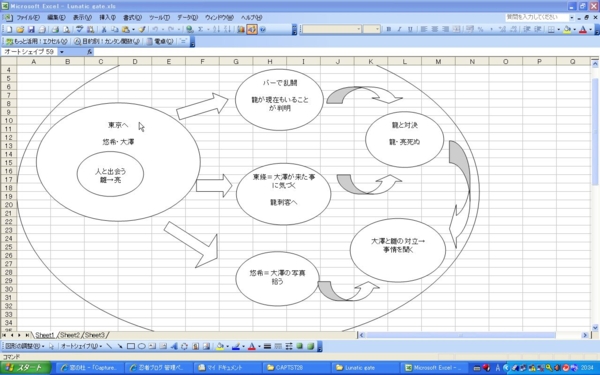Switch to the Sheet2 tab
The width and height of the screenshot is (600, 375).
[70, 335]
